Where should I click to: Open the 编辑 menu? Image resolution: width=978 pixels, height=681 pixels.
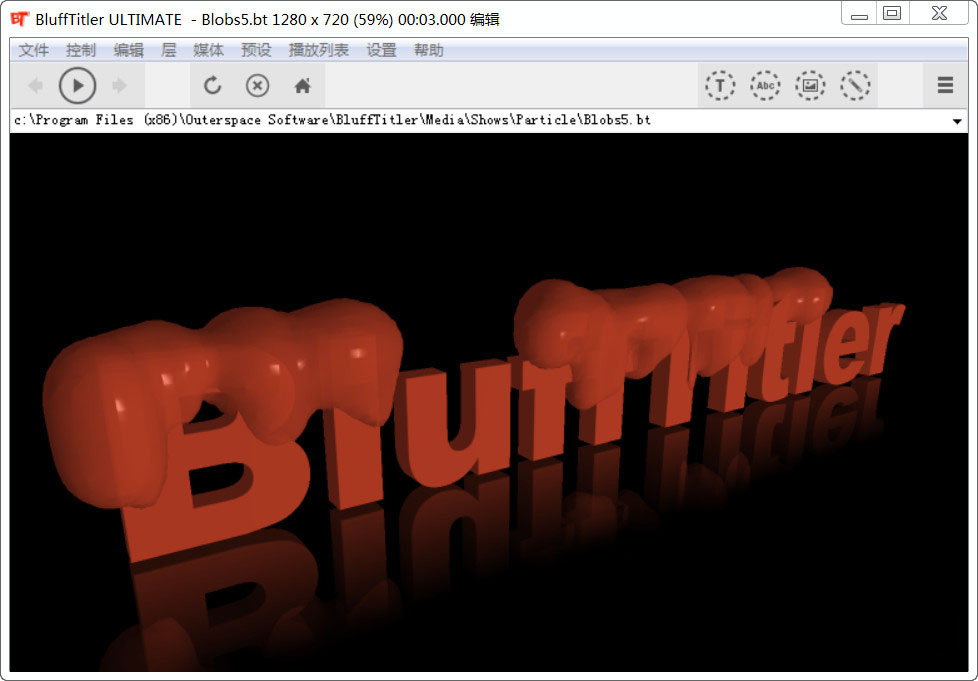(128, 51)
